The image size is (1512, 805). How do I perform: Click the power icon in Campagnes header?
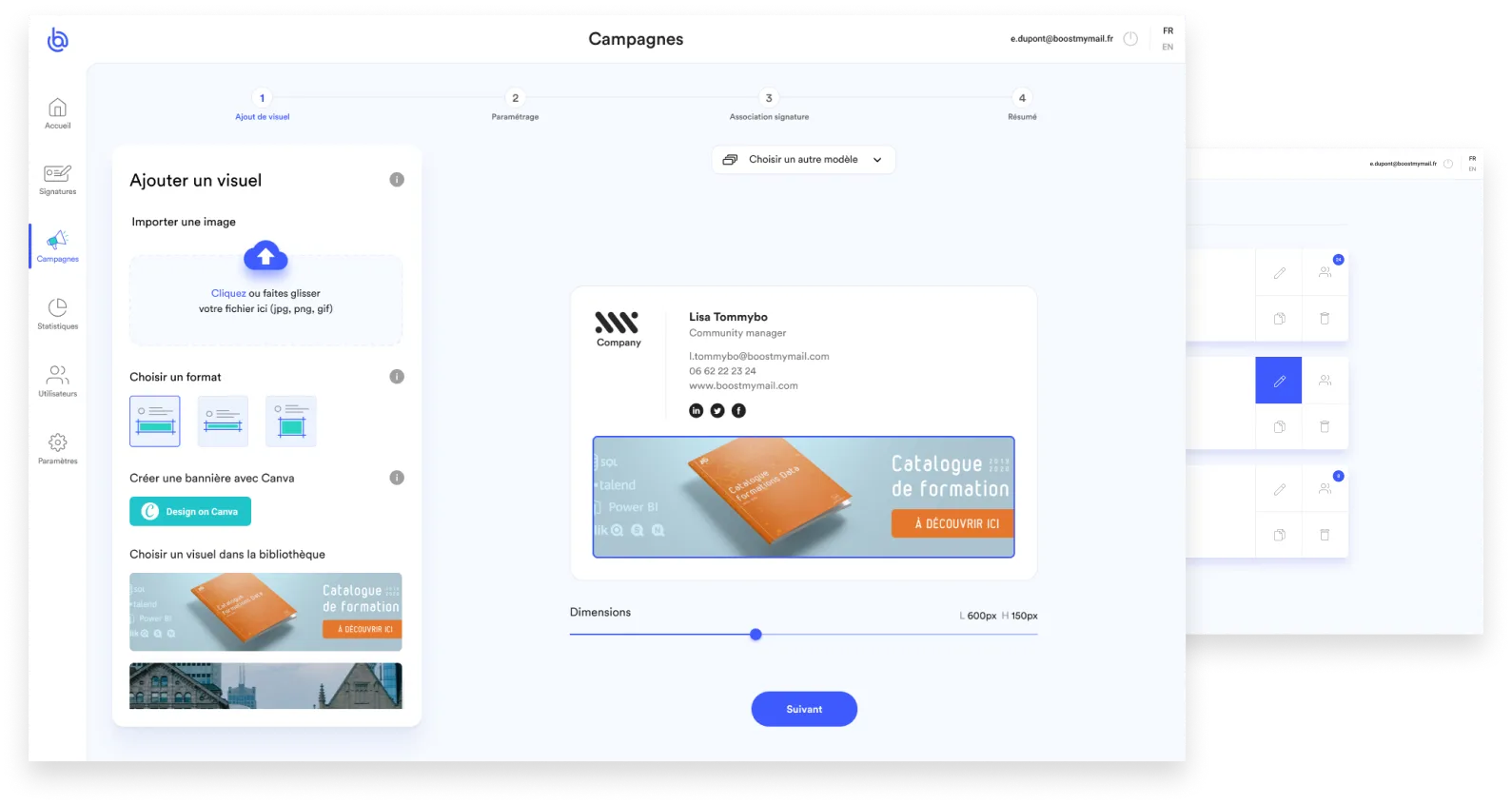tap(1130, 39)
